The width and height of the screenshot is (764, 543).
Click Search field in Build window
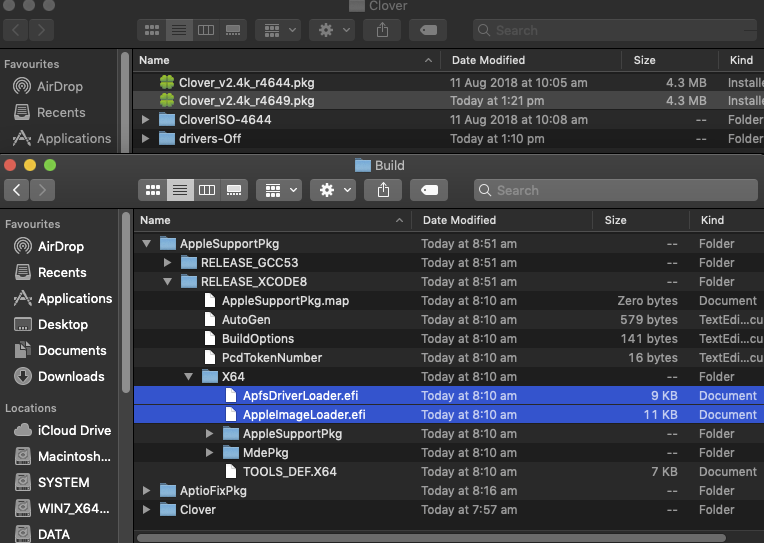[x=615, y=190]
